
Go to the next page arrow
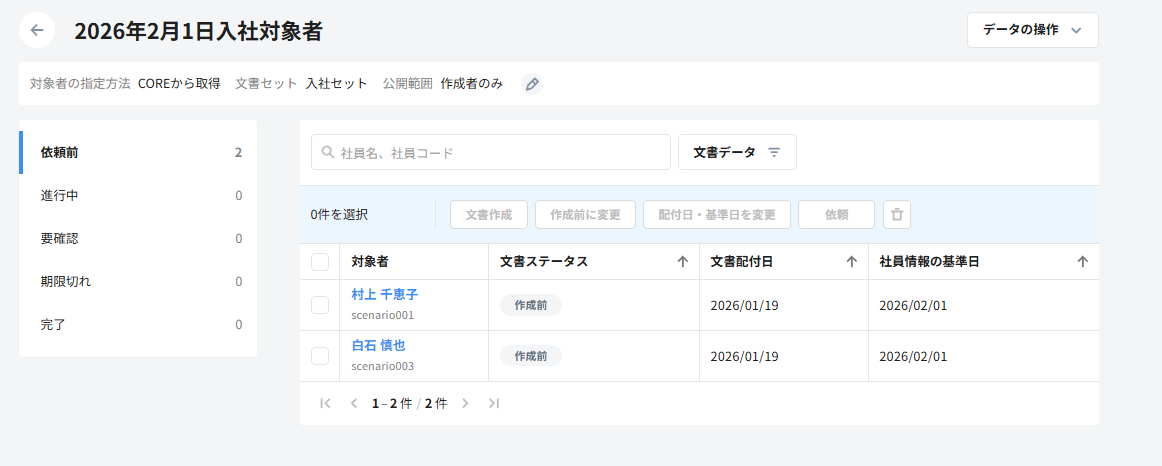465,403
